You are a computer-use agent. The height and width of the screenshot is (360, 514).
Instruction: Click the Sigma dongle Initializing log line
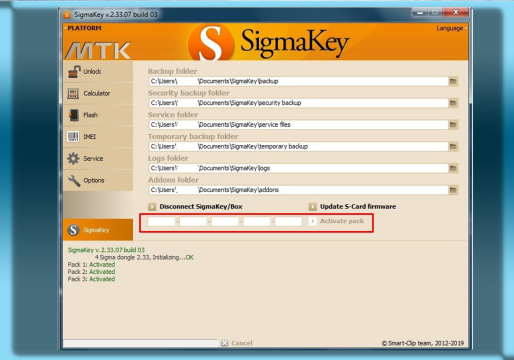[144, 257]
